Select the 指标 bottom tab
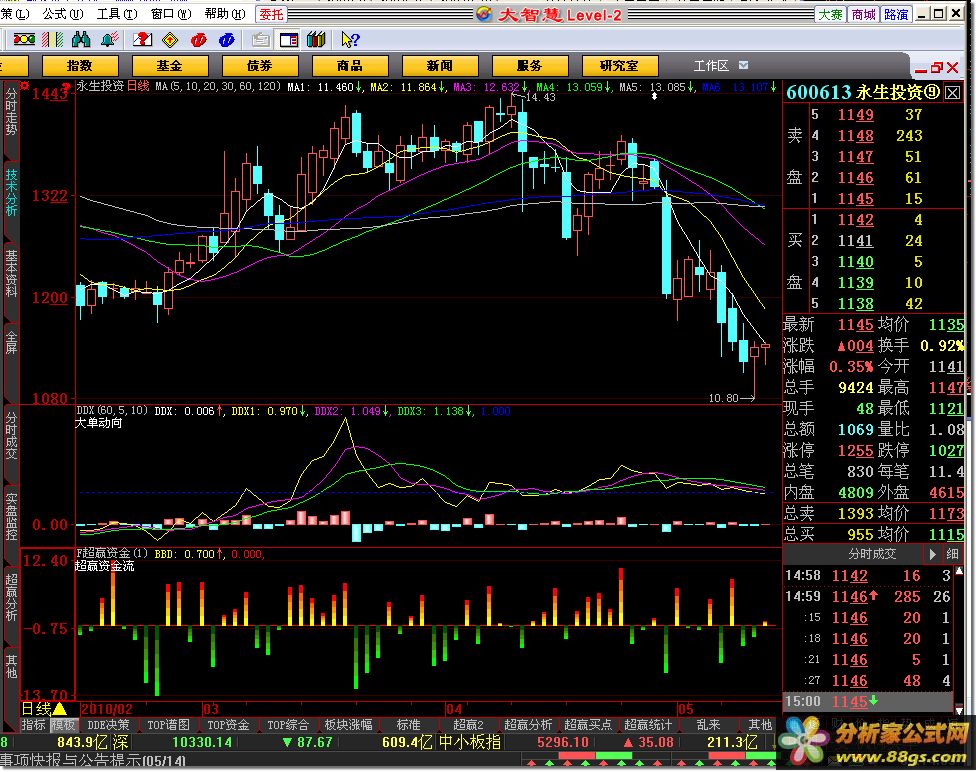 click(x=33, y=725)
